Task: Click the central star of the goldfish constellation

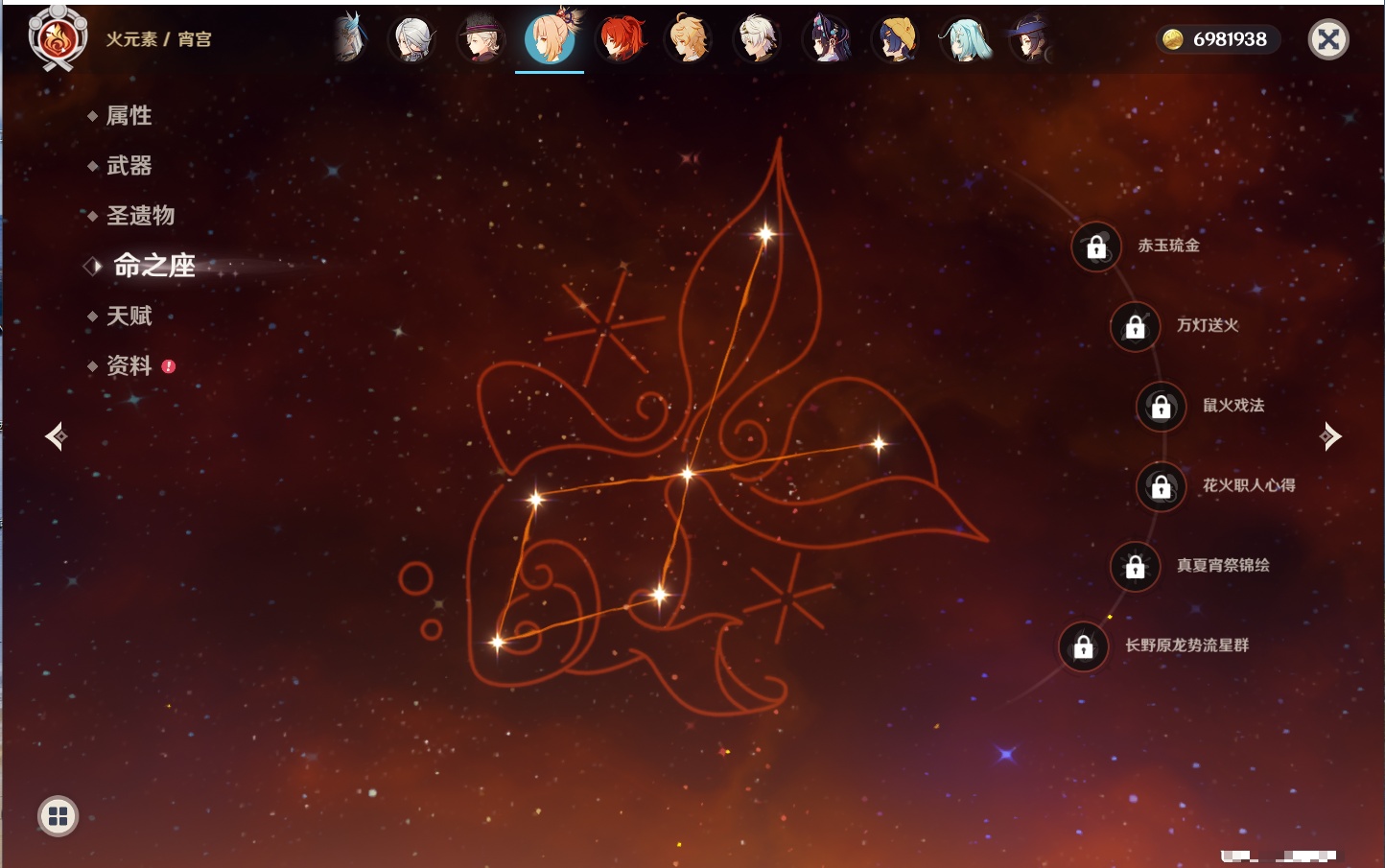Action: [x=687, y=473]
